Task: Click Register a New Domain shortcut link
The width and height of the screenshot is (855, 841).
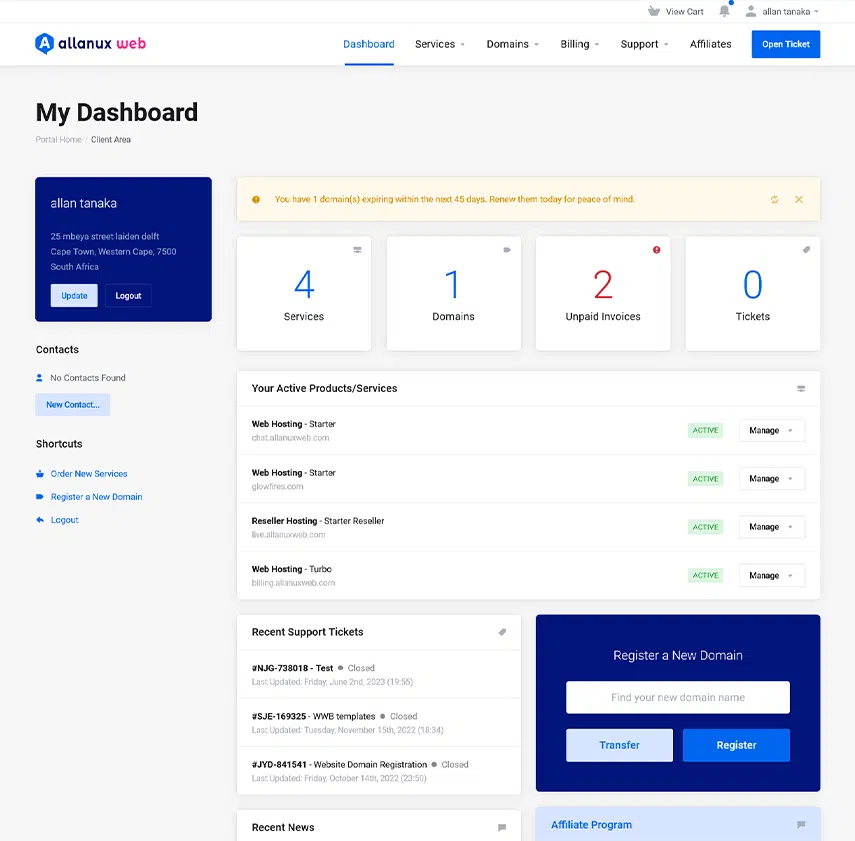Action: [x=96, y=496]
